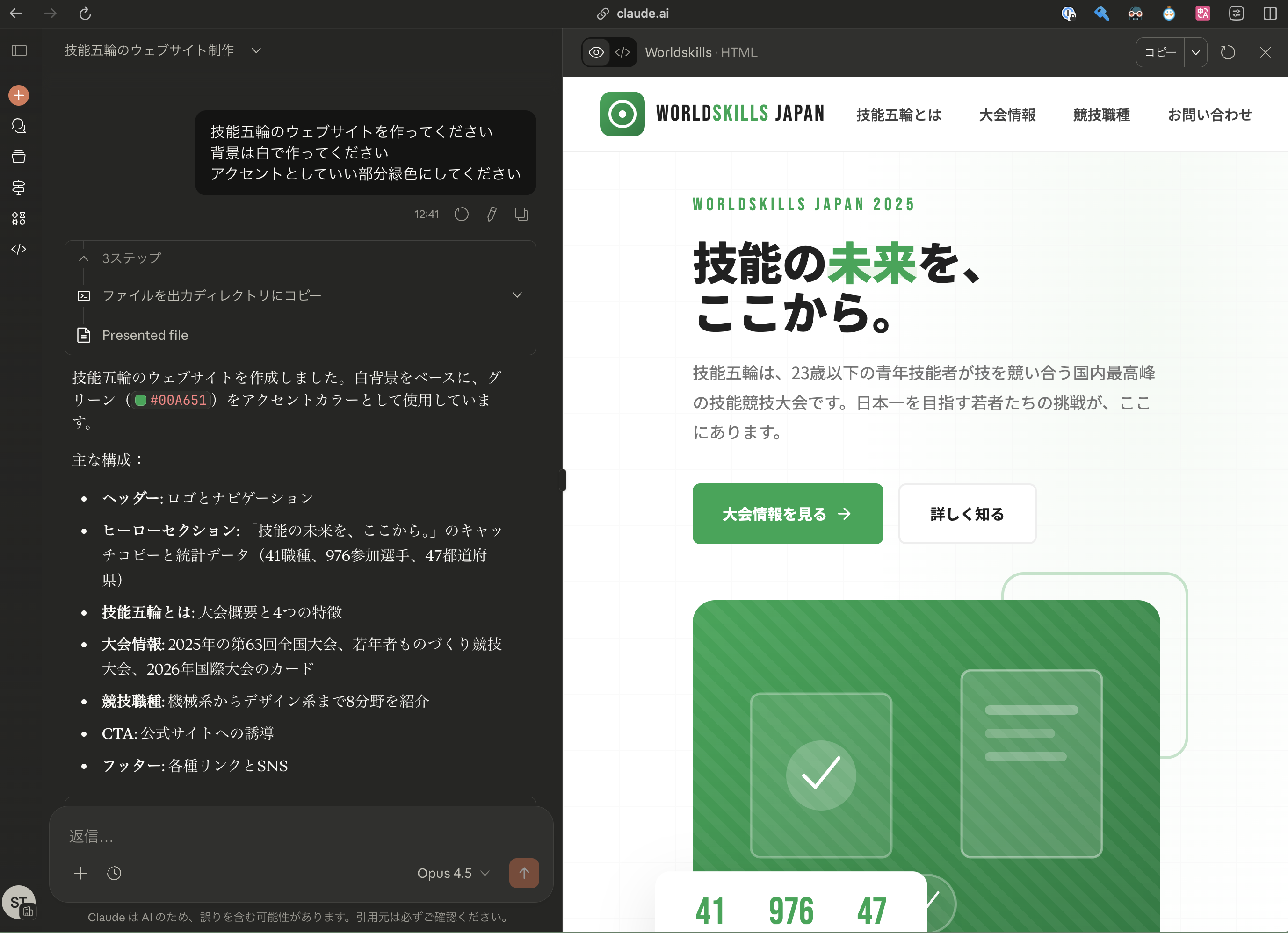Open the browser sliders settings icon
This screenshot has height=933, width=1288.
tap(1237, 14)
